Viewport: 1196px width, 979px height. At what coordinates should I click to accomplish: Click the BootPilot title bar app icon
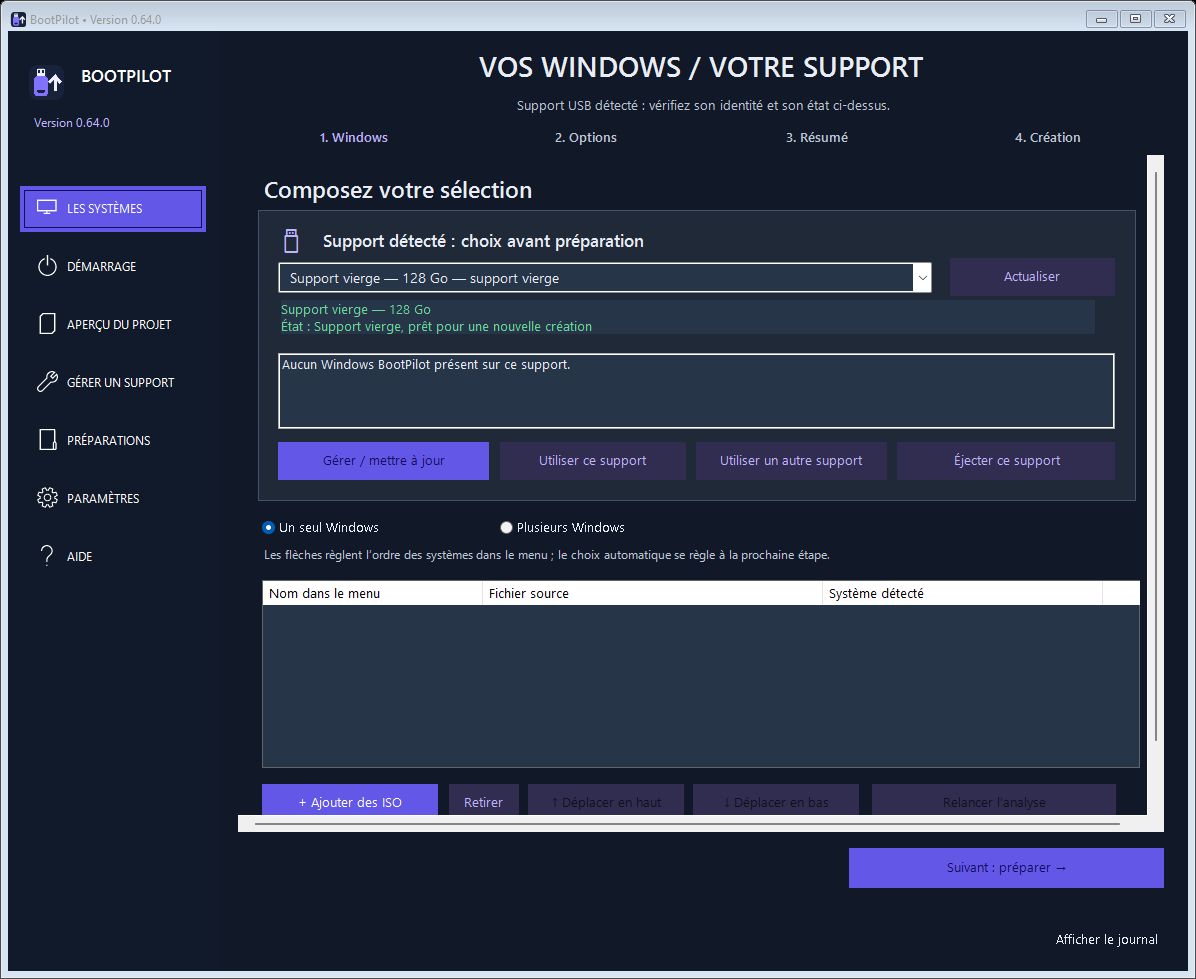point(18,19)
